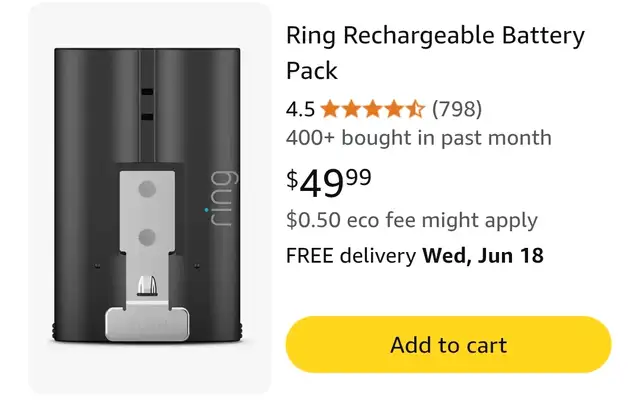Click the $49.99 price

tap(329, 183)
